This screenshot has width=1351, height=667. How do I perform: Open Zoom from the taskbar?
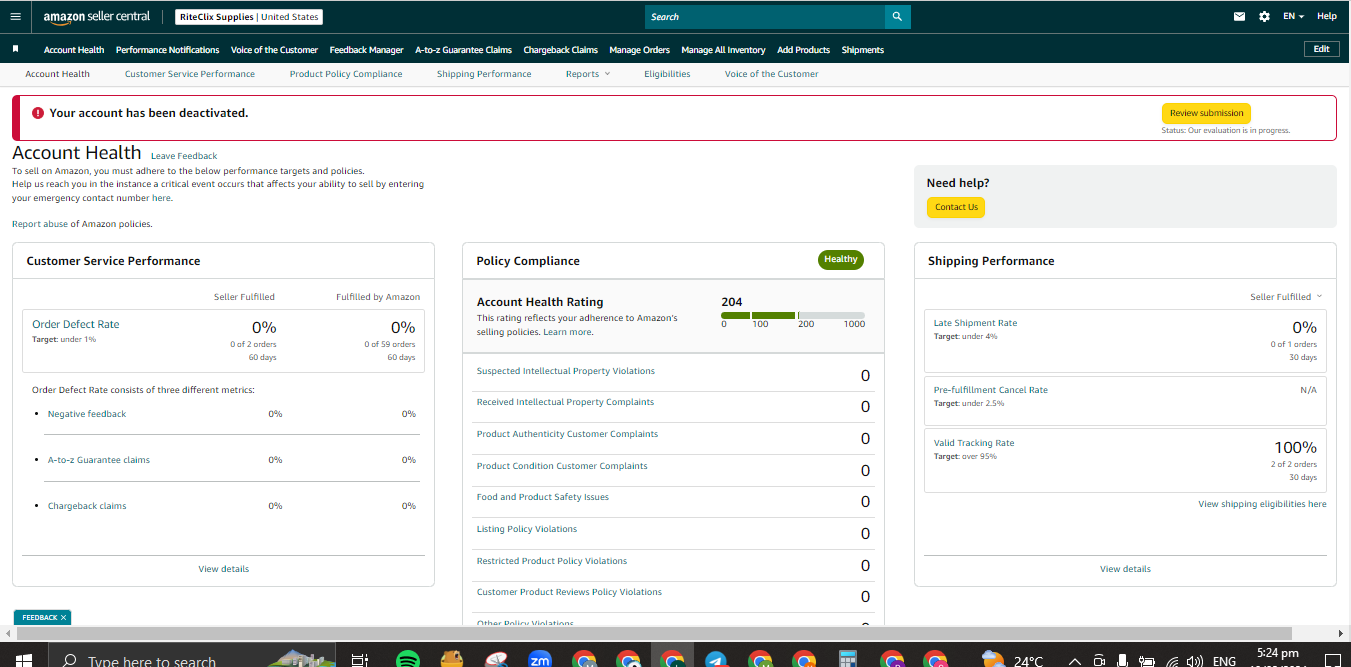tap(540, 660)
